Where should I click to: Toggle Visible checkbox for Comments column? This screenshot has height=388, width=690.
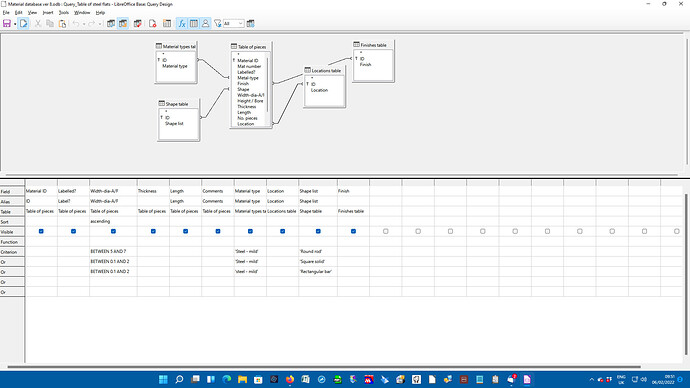tap(218, 231)
